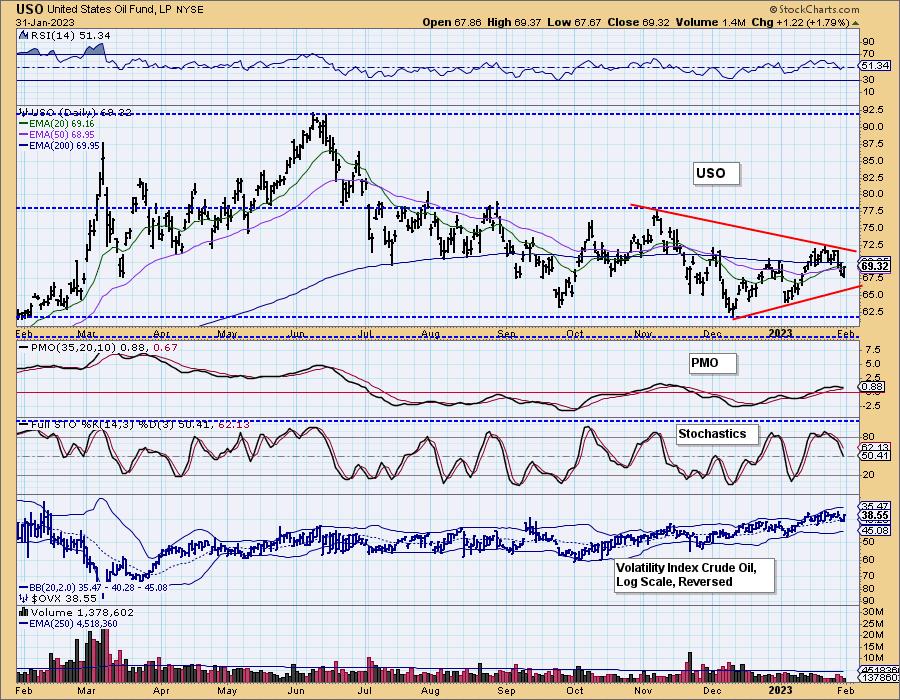Click the 77.5 level on the price axis
Screen dimensions: 900x700
pos(873,211)
